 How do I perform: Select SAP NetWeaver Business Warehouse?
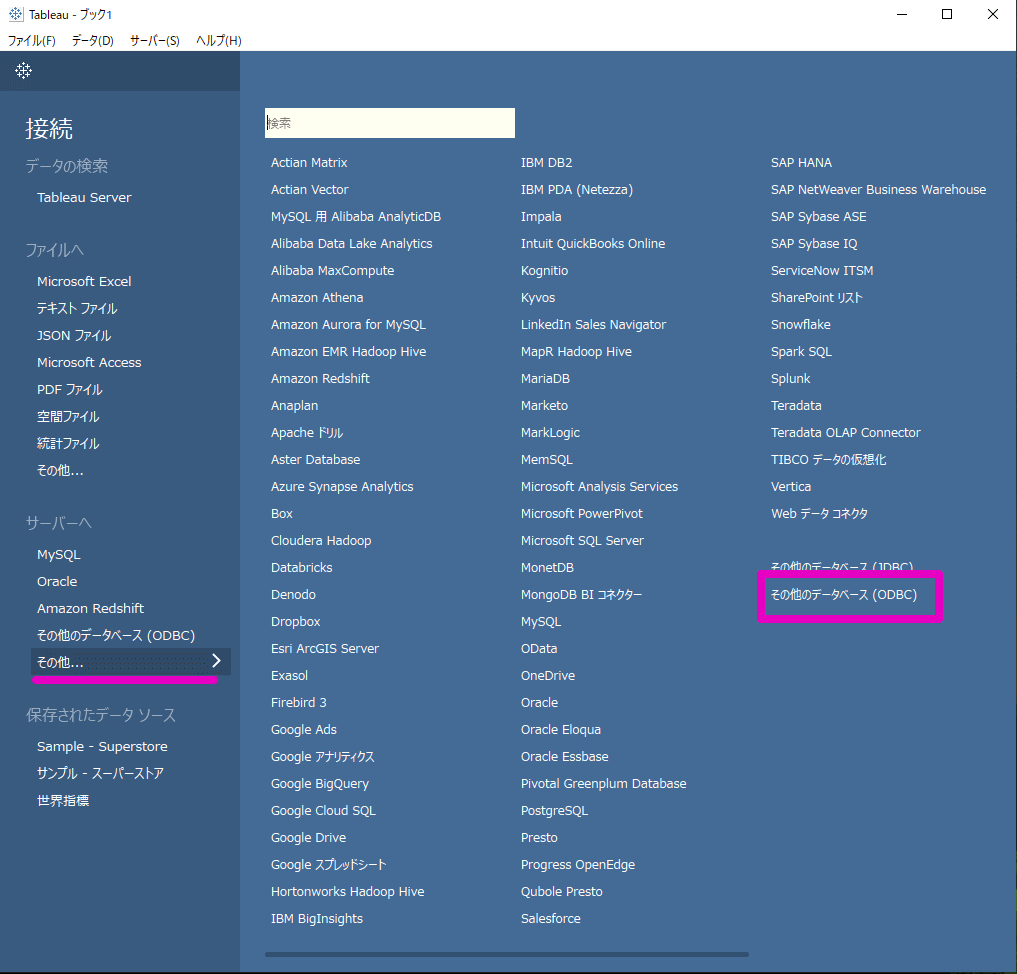[x=878, y=190]
